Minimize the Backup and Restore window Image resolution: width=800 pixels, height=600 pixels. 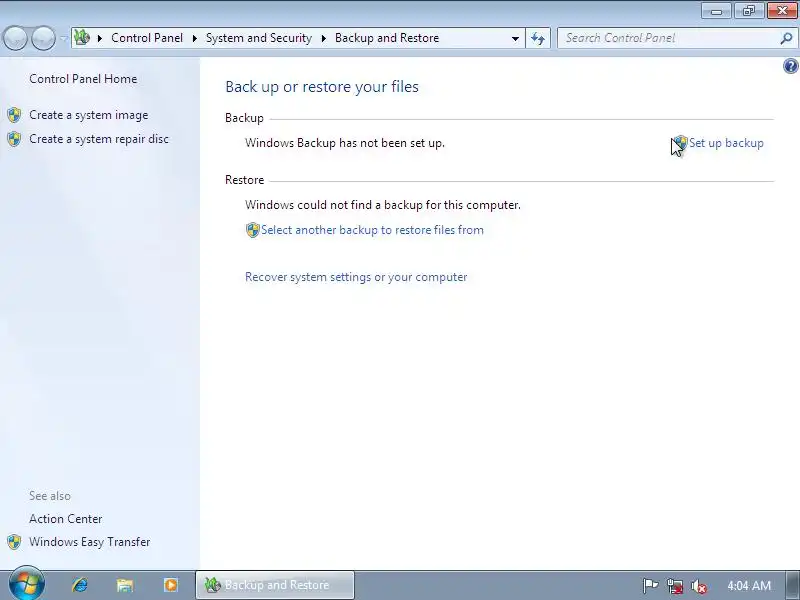(x=716, y=11)
